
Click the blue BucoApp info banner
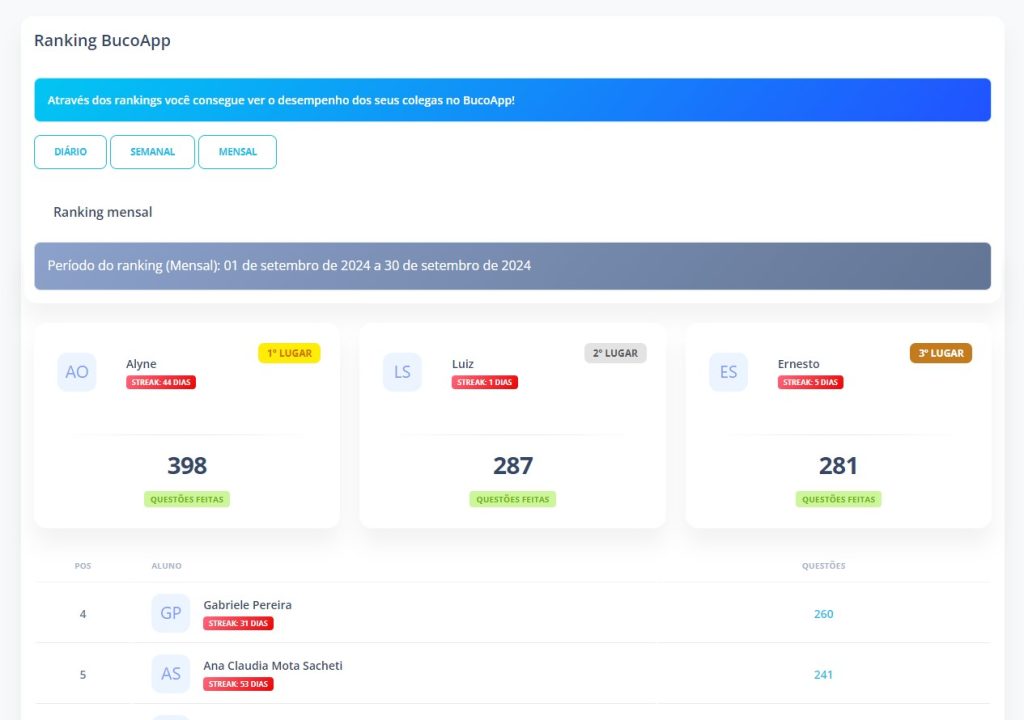coord(513,100)
